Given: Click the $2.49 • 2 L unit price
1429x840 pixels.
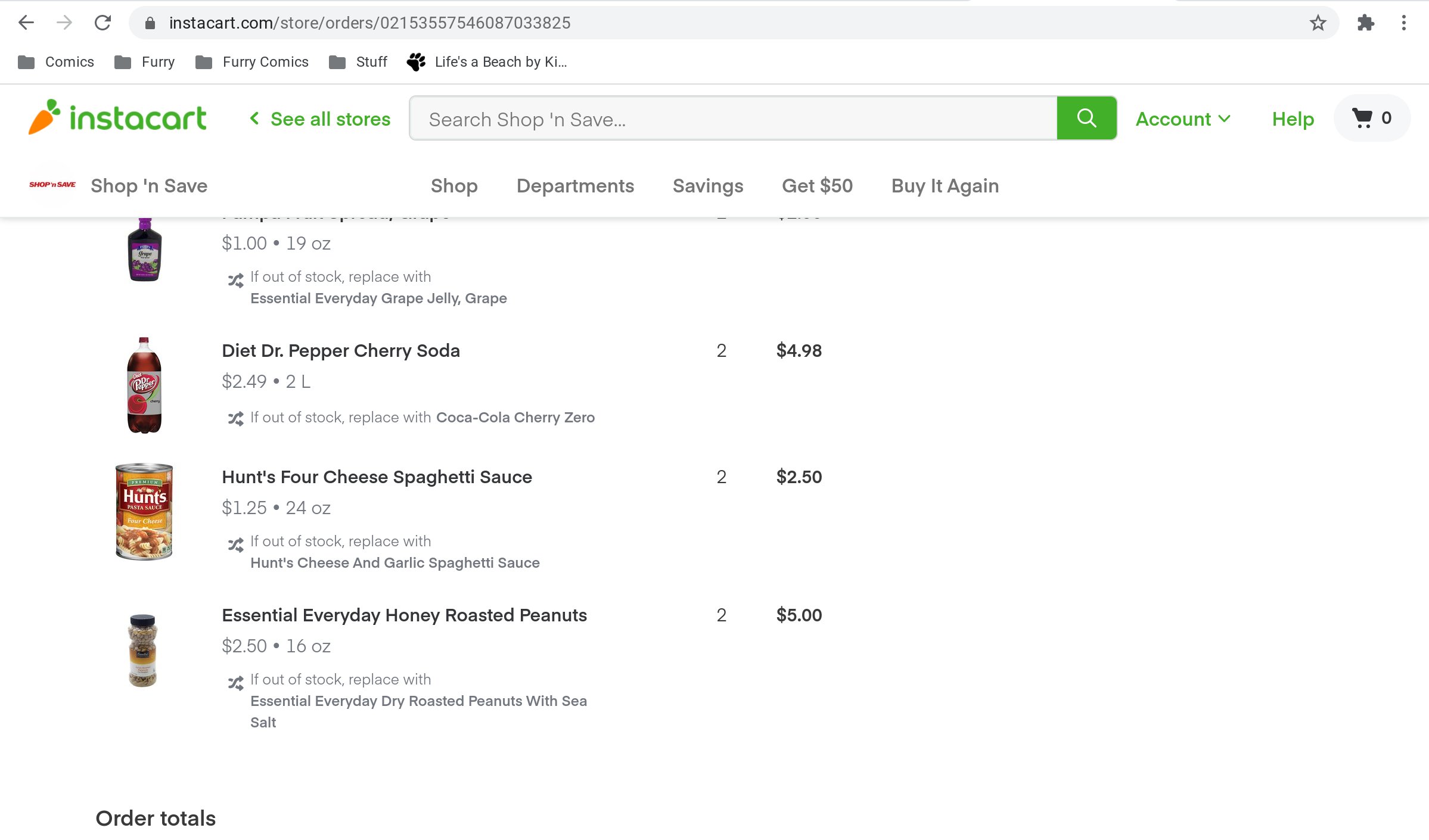Looking at the screenshot, I should (x=266, y=381).
